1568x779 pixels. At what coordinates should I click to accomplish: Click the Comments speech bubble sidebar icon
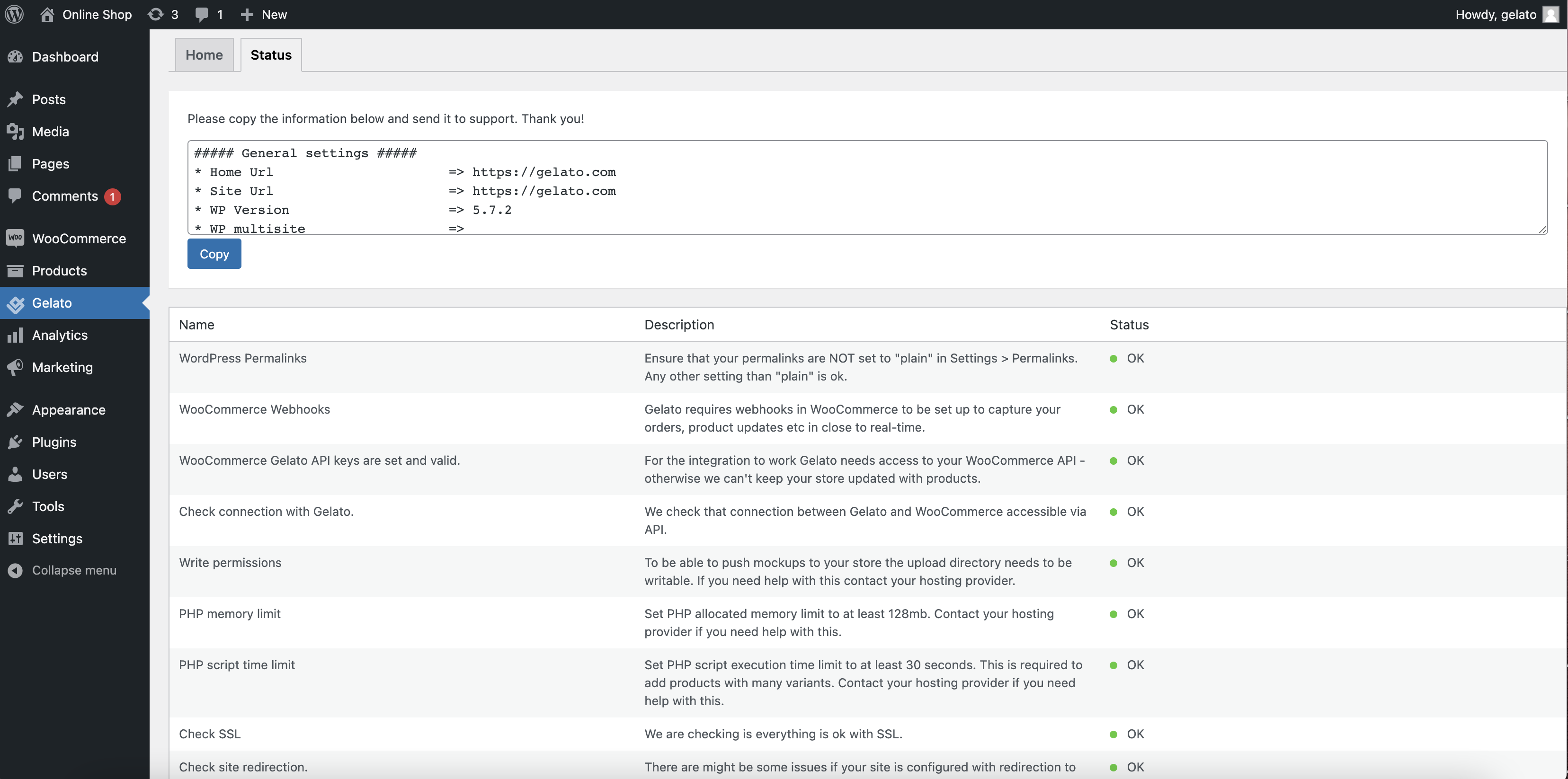pos(15,195)
